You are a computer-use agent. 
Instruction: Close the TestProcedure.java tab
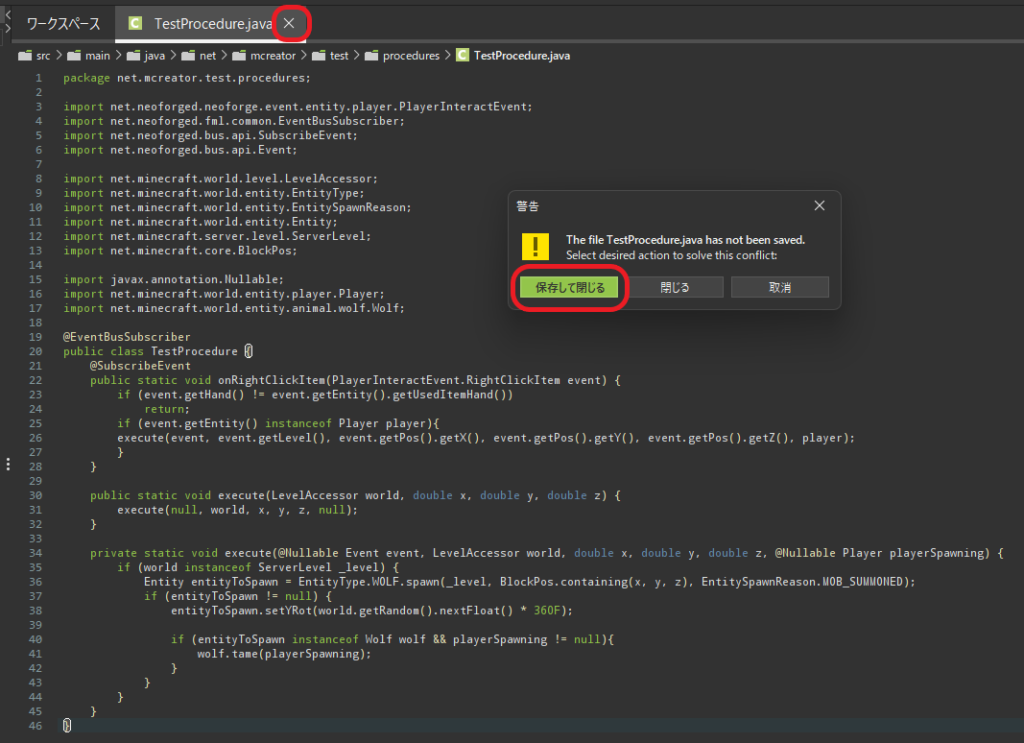(x=289, y=23)
